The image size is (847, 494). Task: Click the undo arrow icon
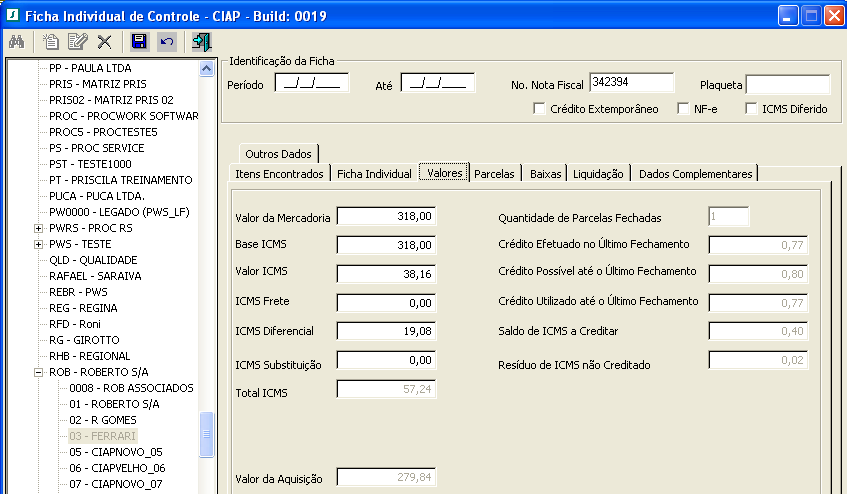166,41
